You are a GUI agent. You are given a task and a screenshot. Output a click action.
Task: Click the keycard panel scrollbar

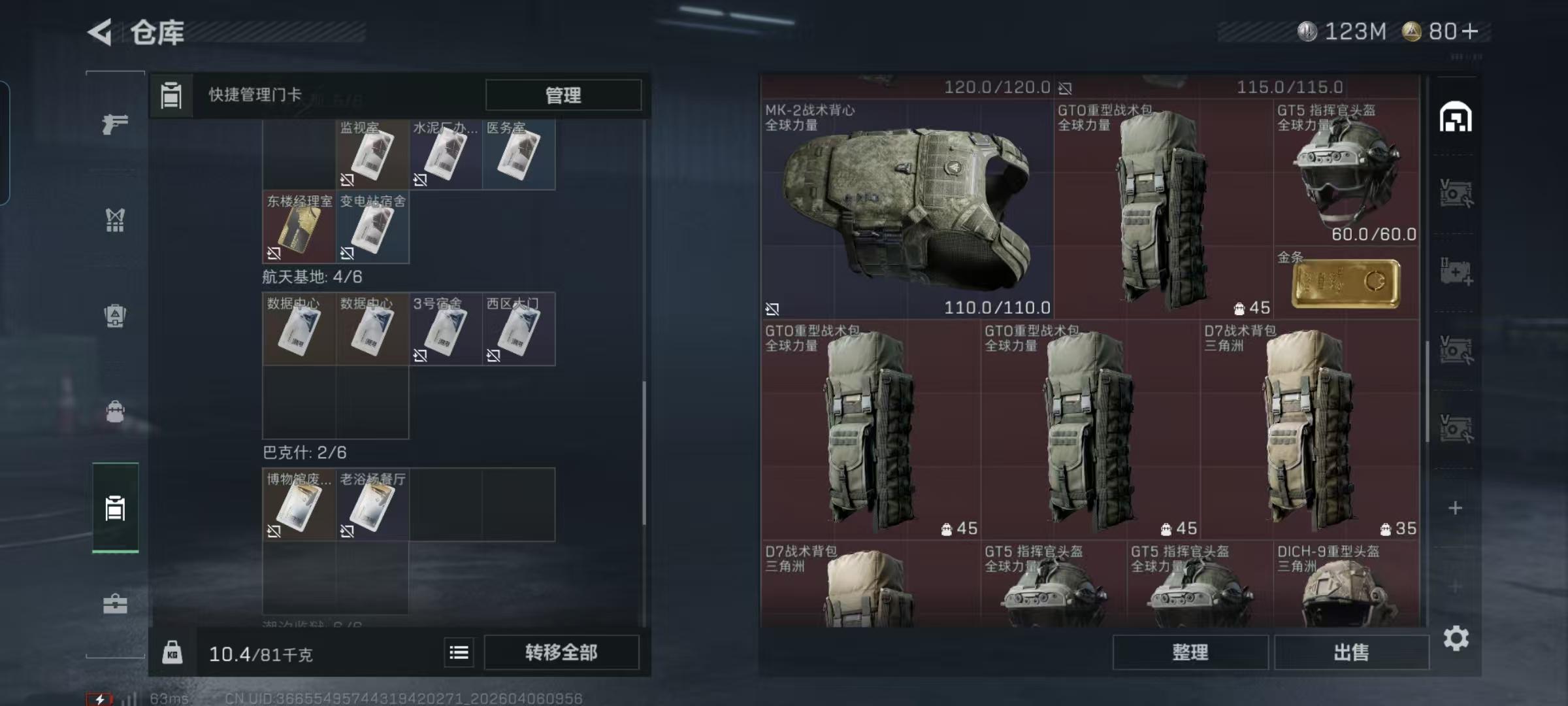[x=644, y=452]
